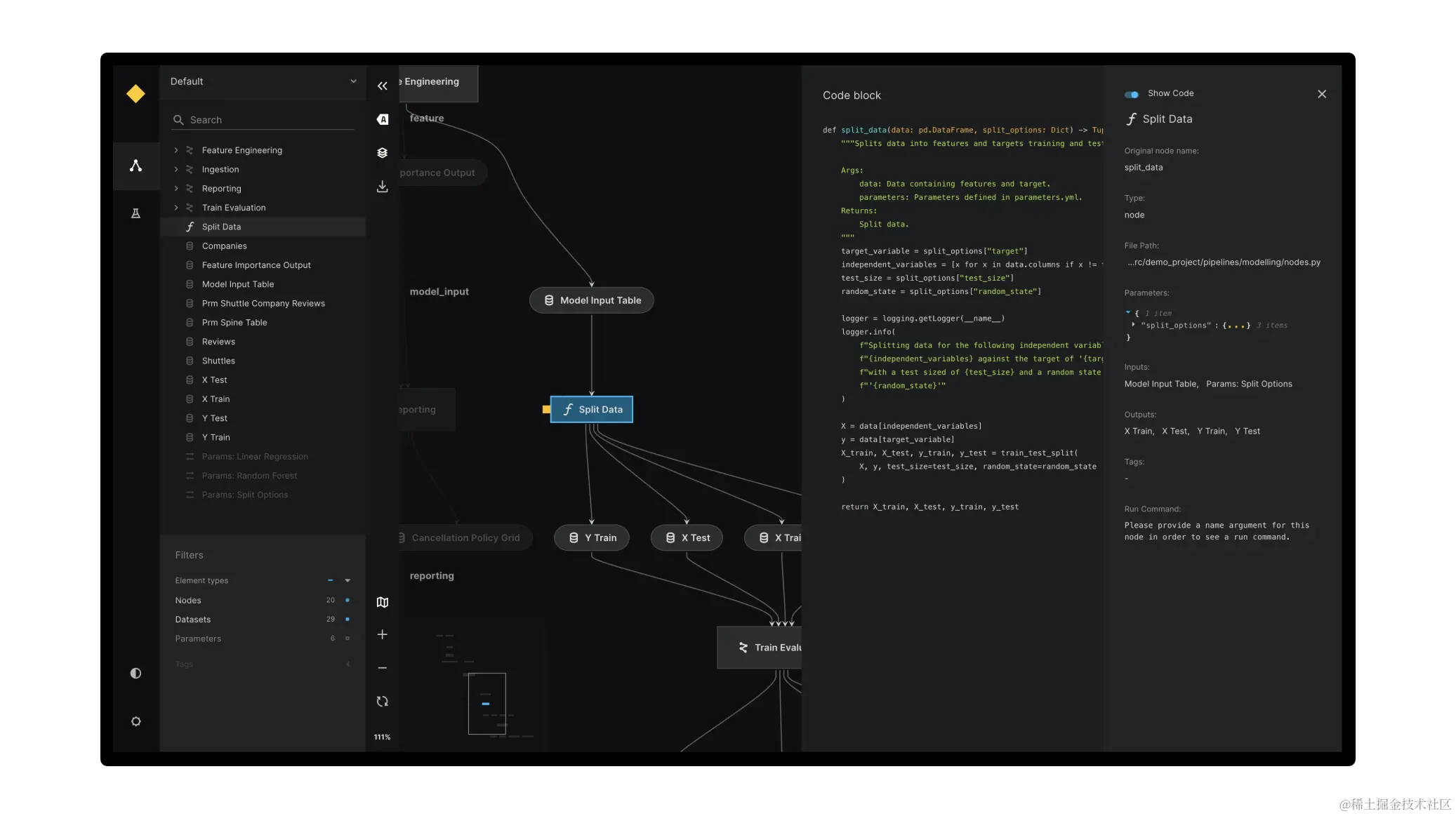Turn off the Show Code toggle
The height and width of the screenshot is (816, 1456).
tap(1132, 94)
